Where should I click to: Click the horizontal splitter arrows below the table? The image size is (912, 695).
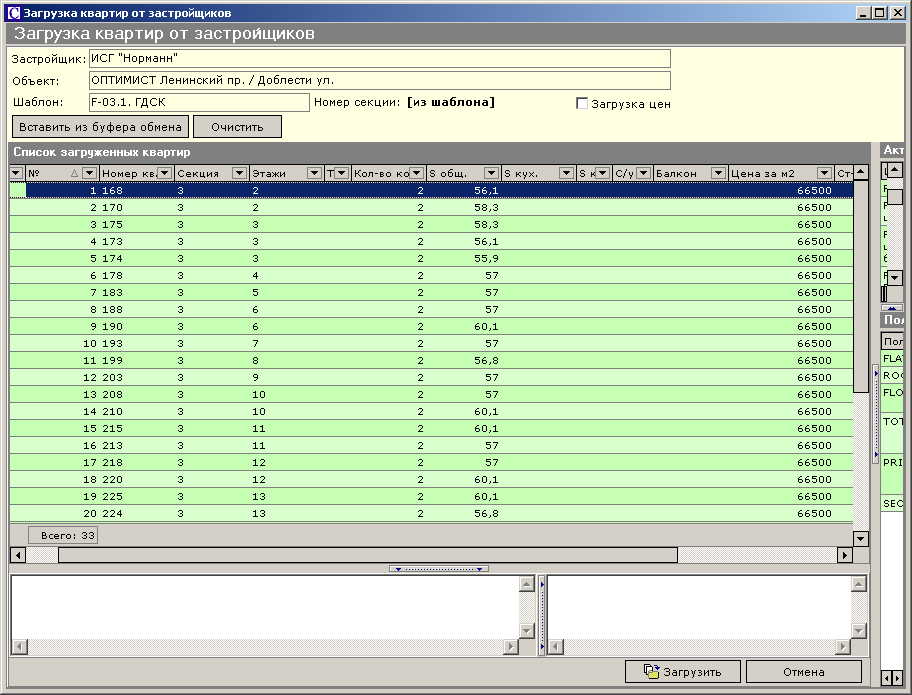tap(439, 569)
